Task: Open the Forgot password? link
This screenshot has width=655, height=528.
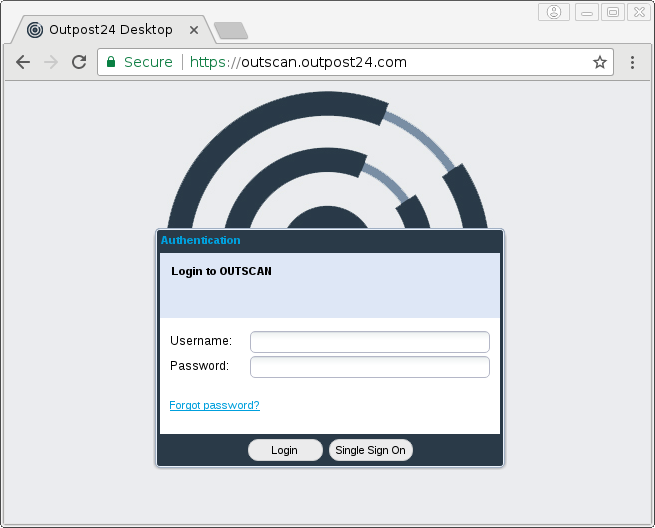Action: [214, 405]
